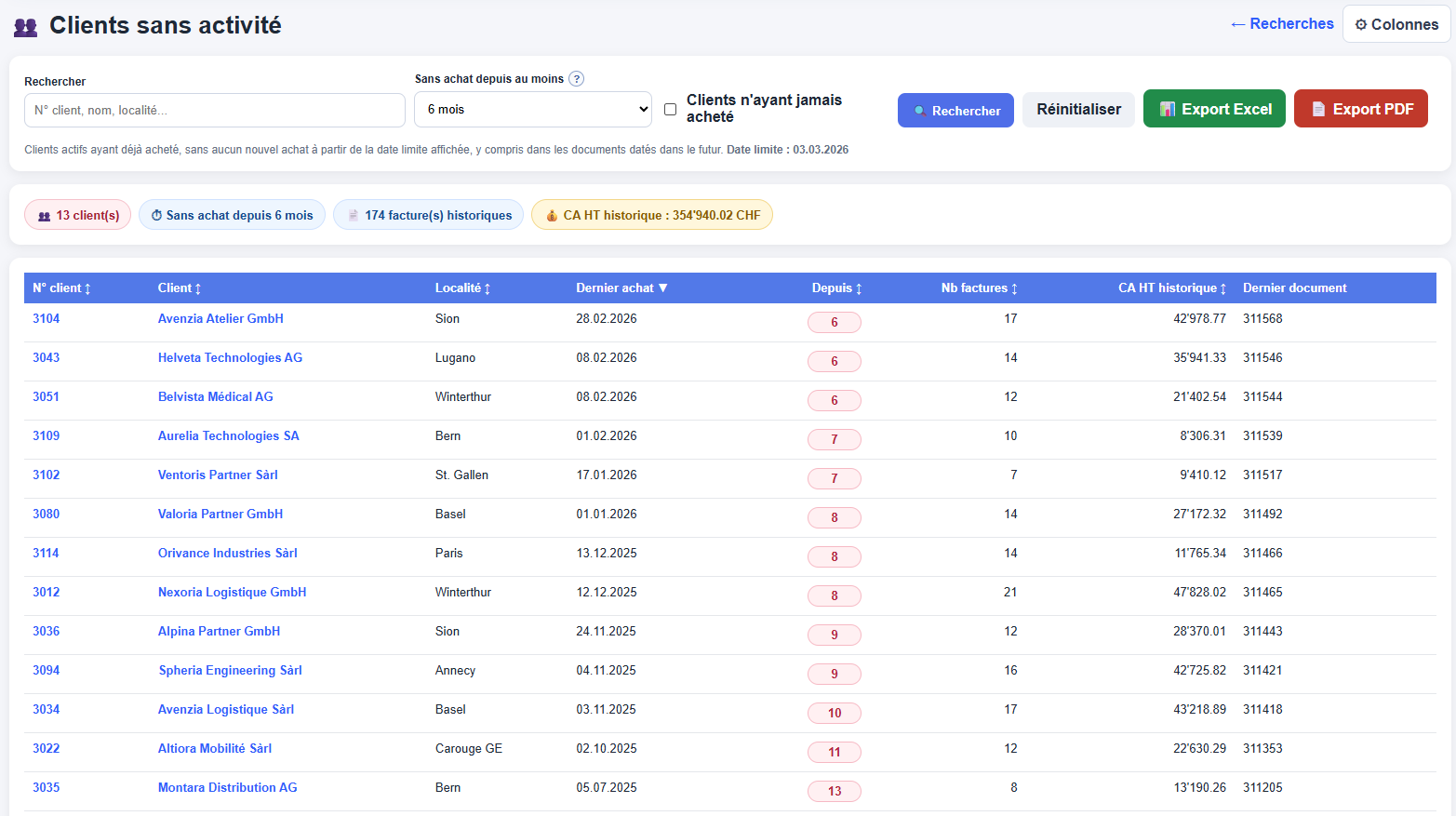Click last purchase date 05.07.2025
This screenshot has width=1456, height=816.
click(607, 787)
